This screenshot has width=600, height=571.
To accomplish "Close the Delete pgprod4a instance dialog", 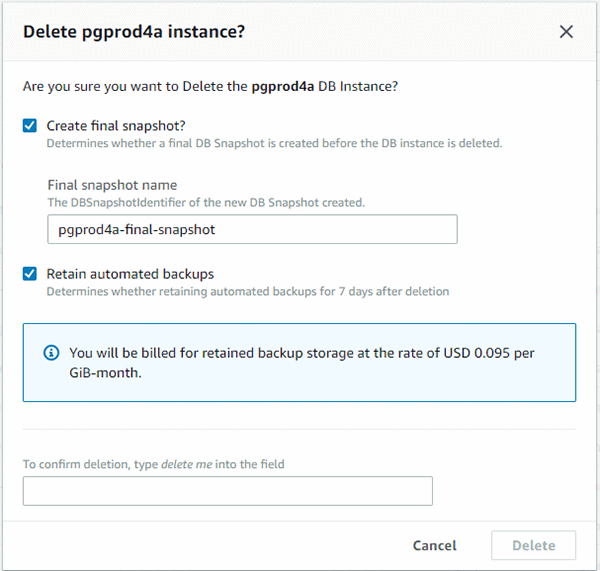I will pos(566,32).
